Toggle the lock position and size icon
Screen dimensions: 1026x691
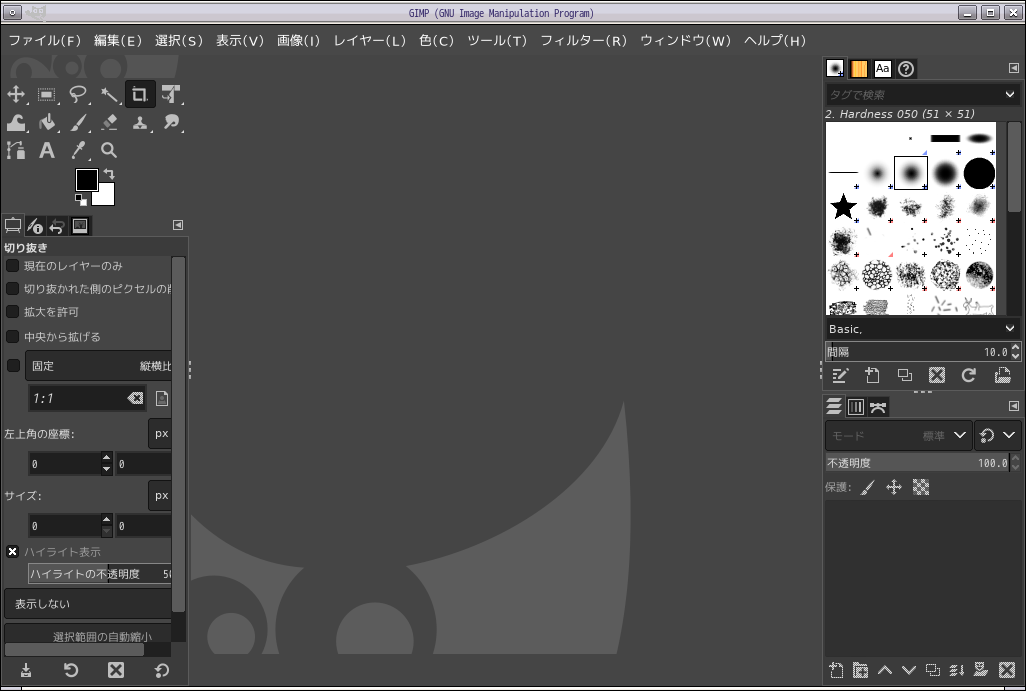(x=894, y=487)
